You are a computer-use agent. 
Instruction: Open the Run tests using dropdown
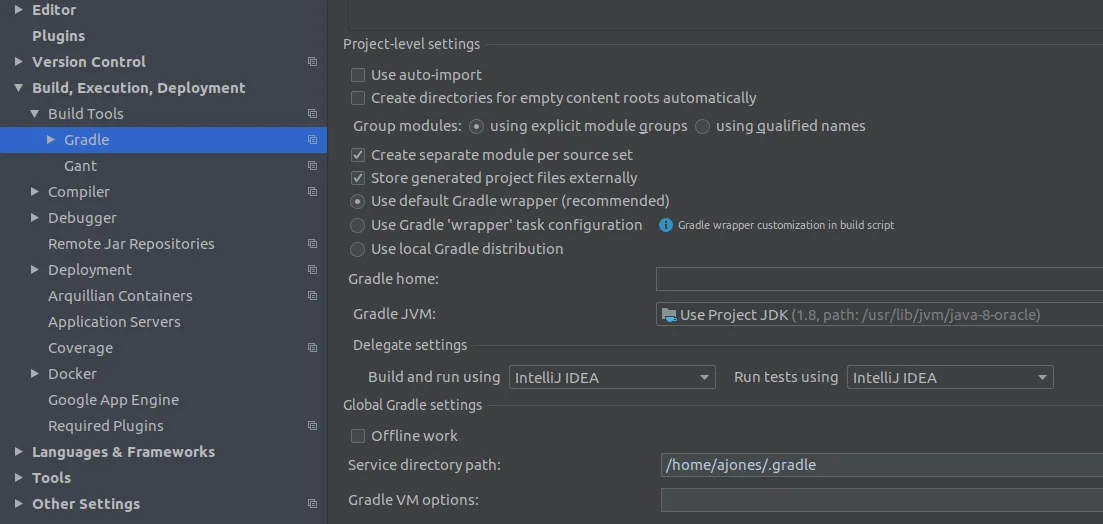(x=950, y=378)
